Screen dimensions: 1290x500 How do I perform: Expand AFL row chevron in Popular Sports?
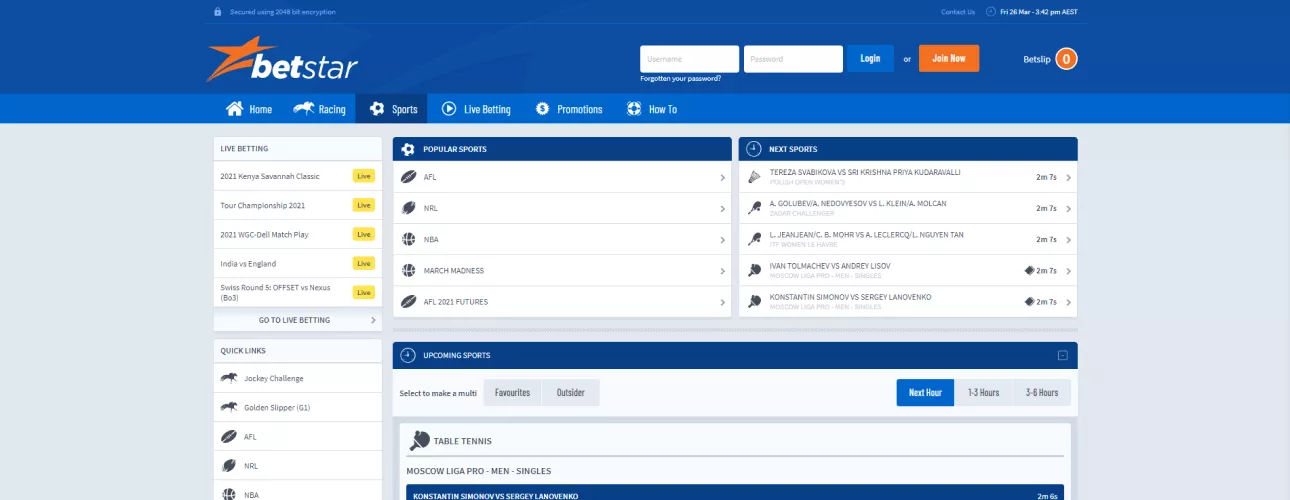(x=722, y=177)
